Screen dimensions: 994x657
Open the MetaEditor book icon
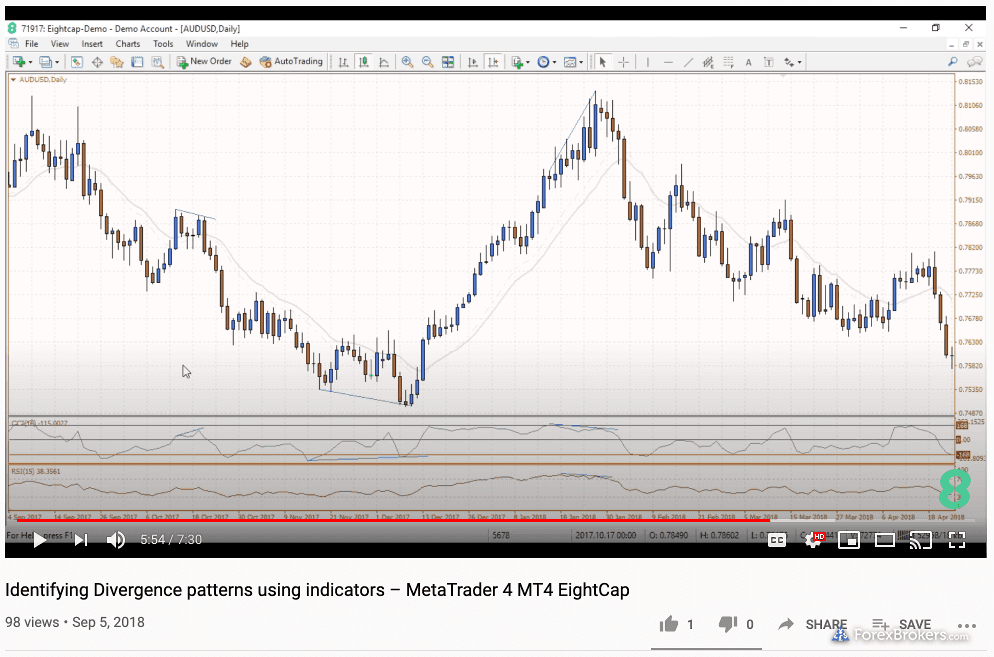pos(245,62)
